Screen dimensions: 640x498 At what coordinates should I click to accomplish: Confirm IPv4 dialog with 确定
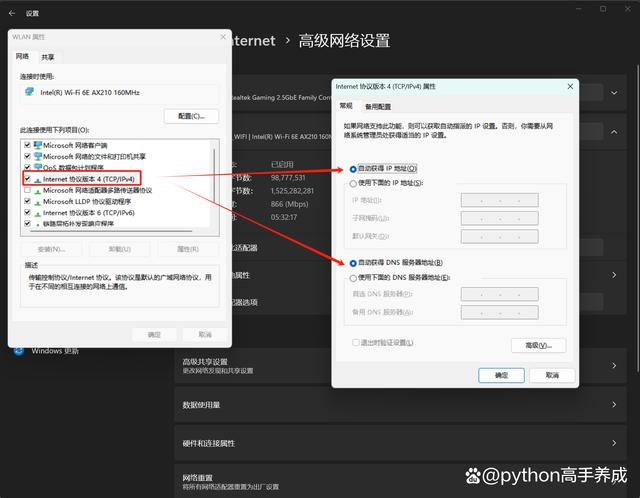click(501, 376)
